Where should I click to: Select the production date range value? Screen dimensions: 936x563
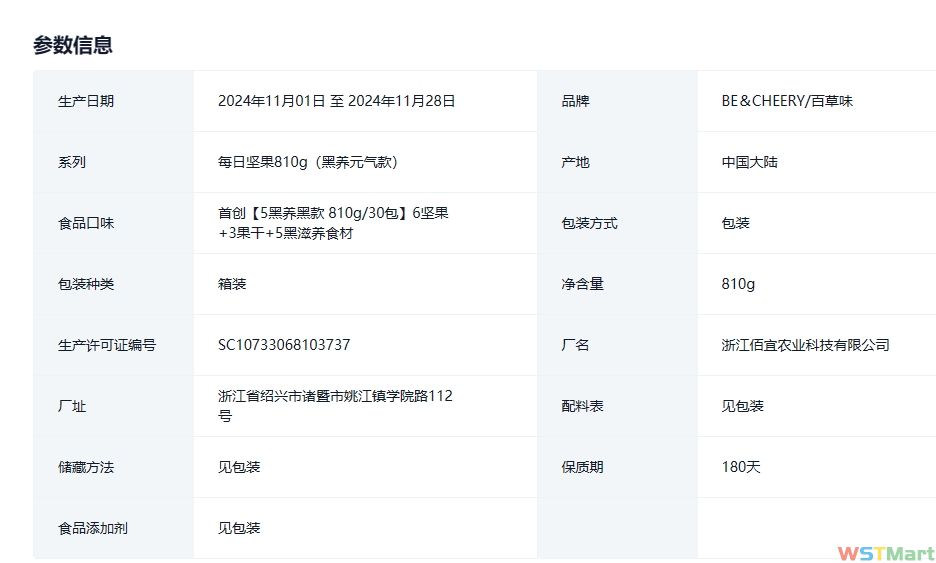click(x=336, y=101)
